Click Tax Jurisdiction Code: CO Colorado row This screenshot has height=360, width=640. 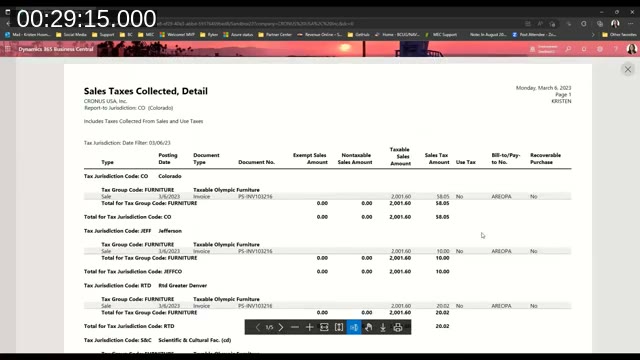tap(133, 176)
